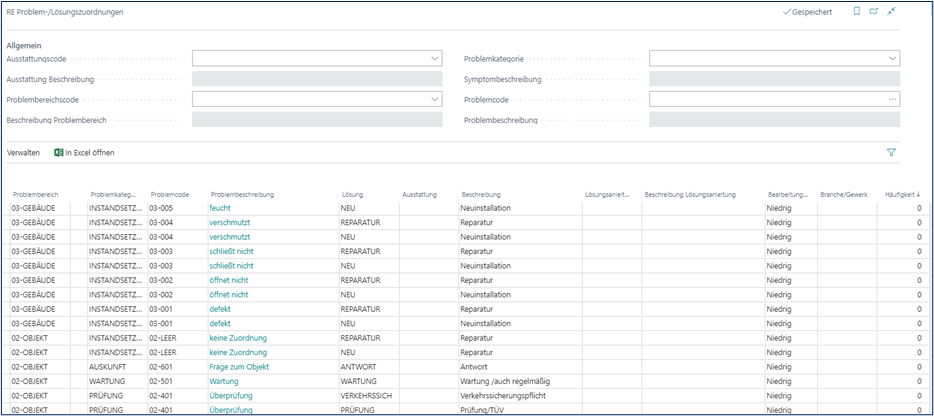The height and width of the screenshot is (416, 934).
Task: Click the collapse page arrows icon
Action: (891, 12)
